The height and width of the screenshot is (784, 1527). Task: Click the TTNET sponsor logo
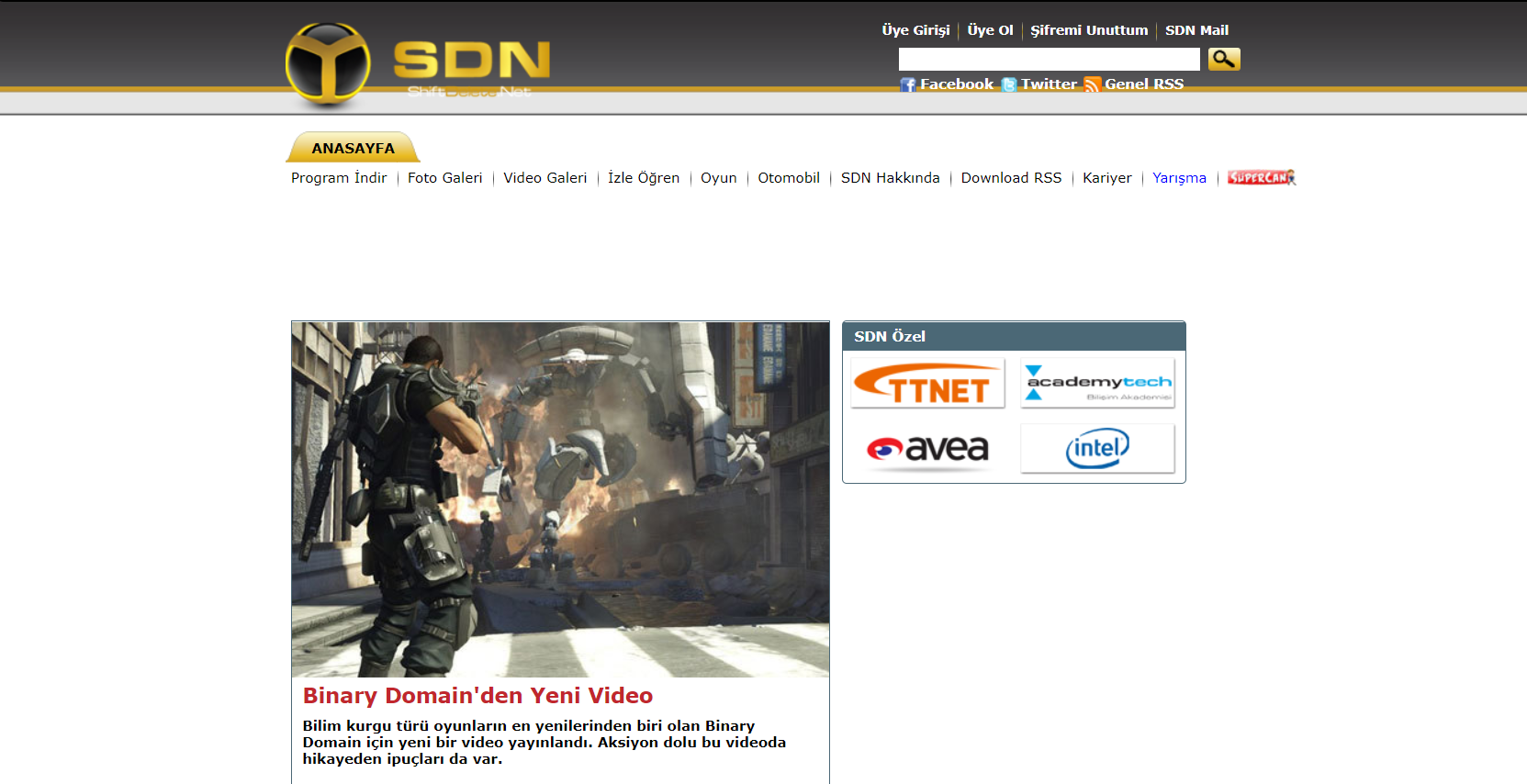(928, 384)
